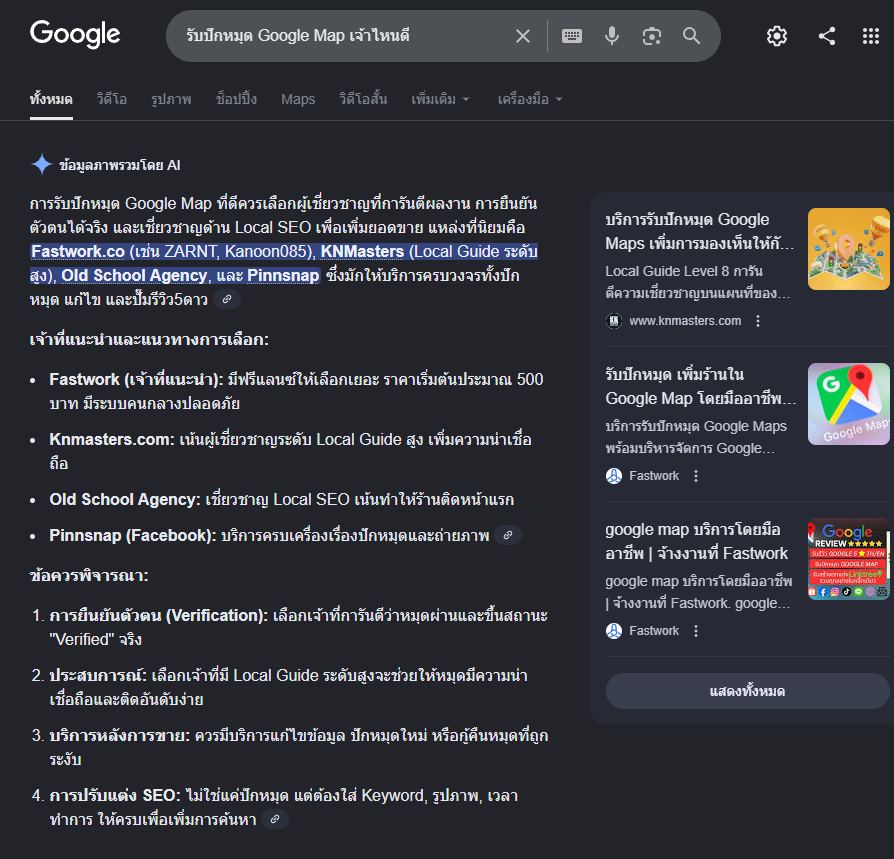Clear the search box text
This screenshot has height=859, width=894.
pos(523,36)
